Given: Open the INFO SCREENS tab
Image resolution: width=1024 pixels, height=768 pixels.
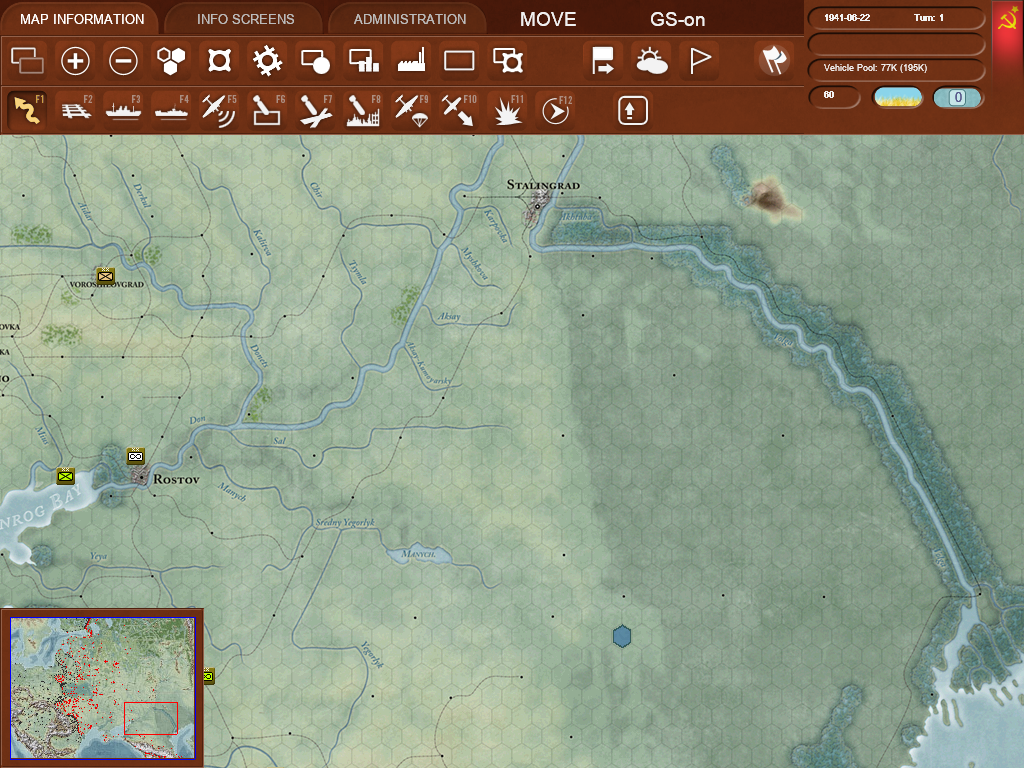Looking at the screenshot, I should coord(245,19).
